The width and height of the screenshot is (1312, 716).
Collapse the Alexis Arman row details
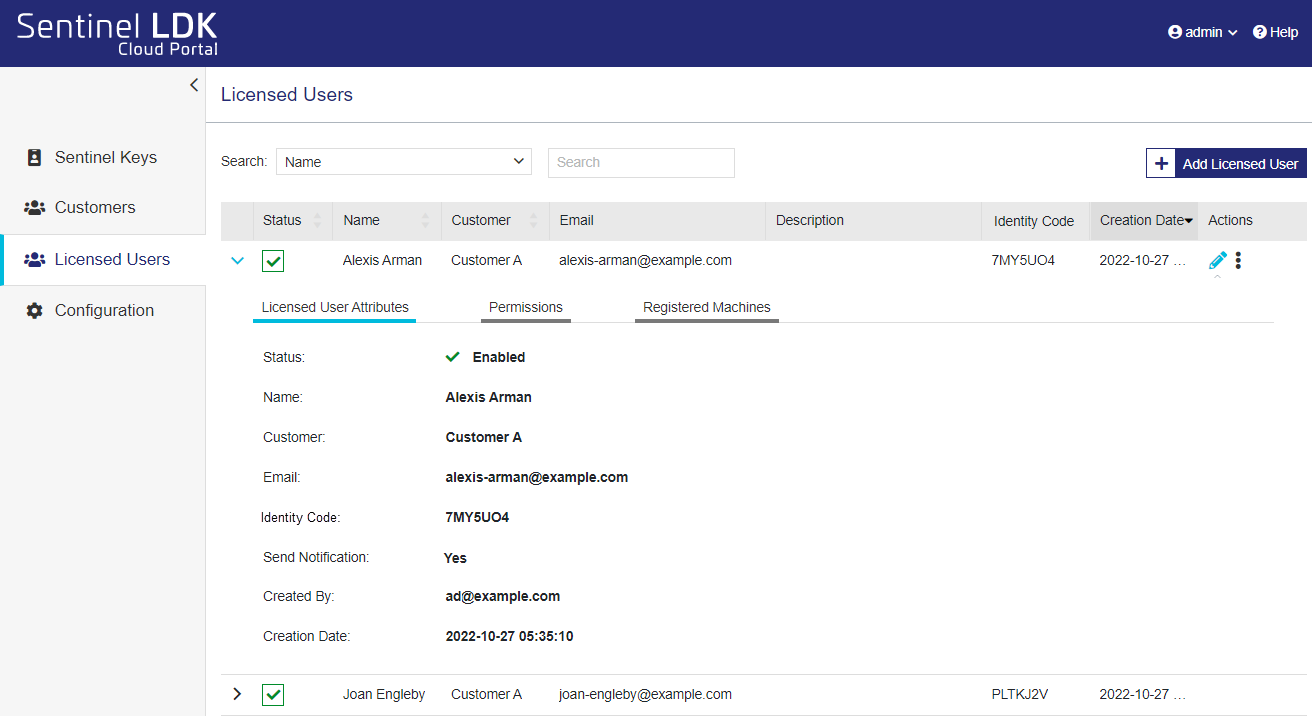point(237,260)
